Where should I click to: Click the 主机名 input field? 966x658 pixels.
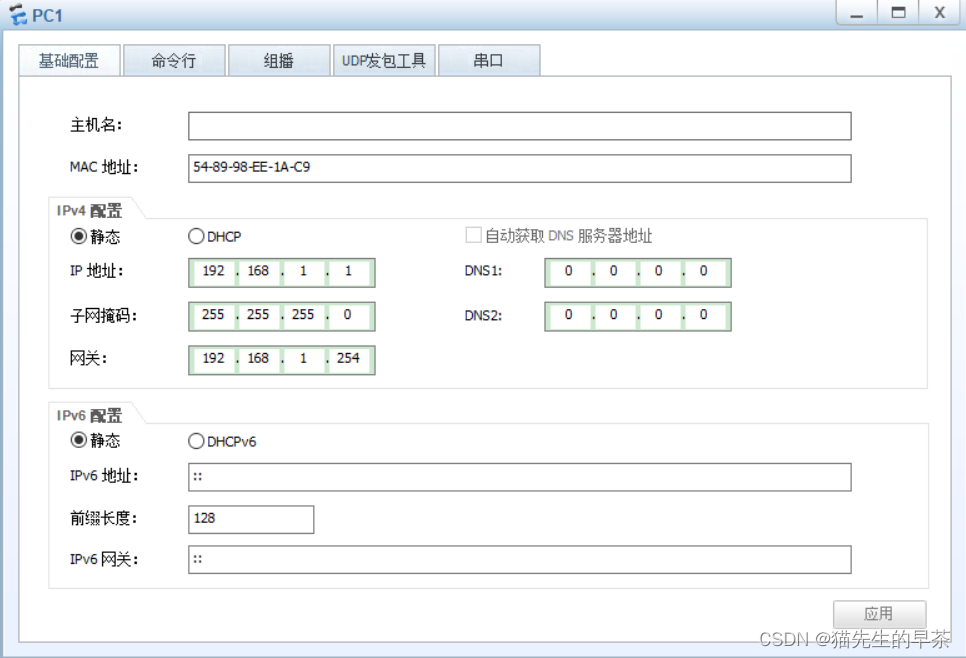tap(519, 126)
